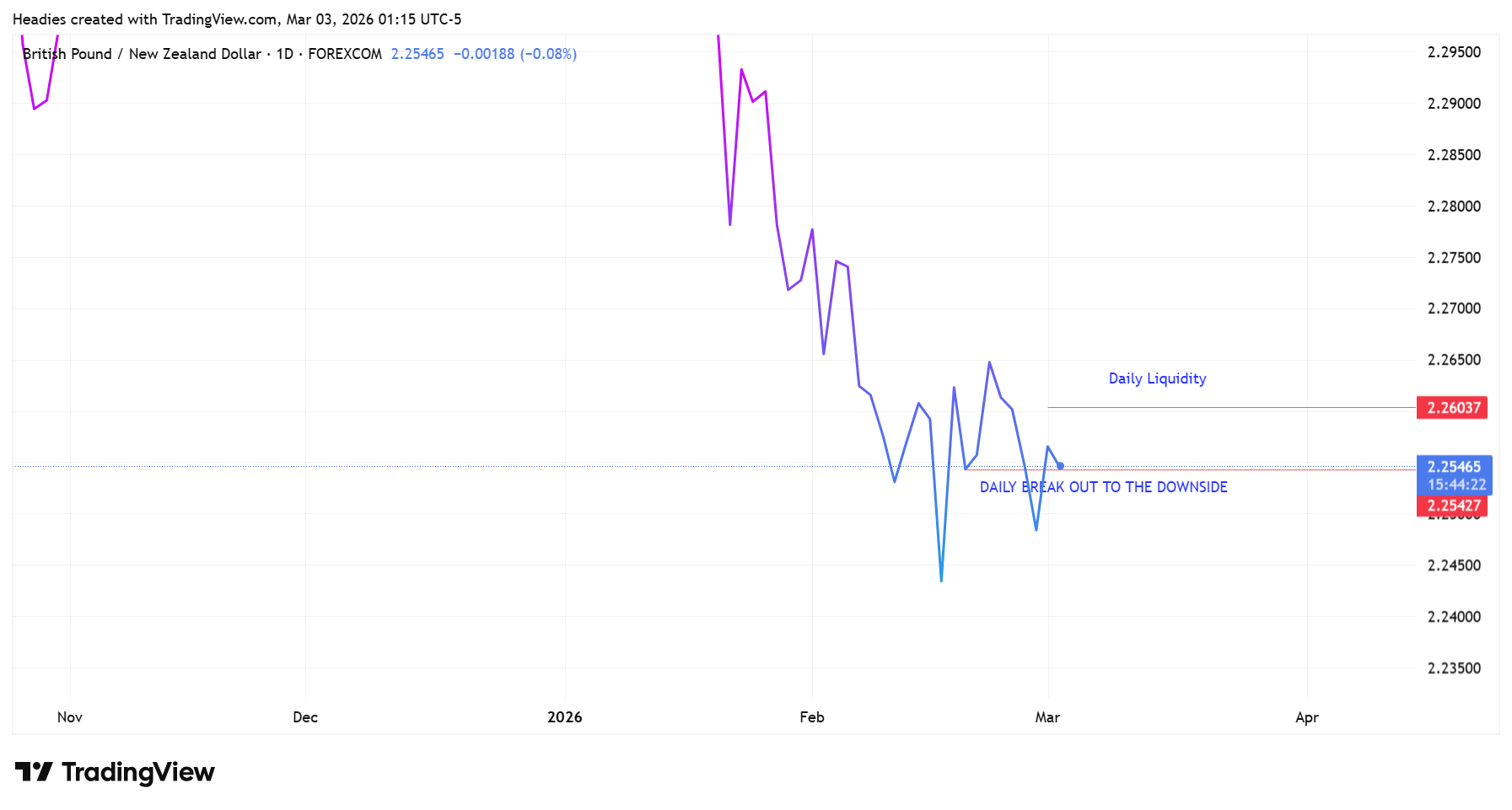Click the Dec date on time axis
This screenshot has width=1512, height=810.
[x=305, y=717]
